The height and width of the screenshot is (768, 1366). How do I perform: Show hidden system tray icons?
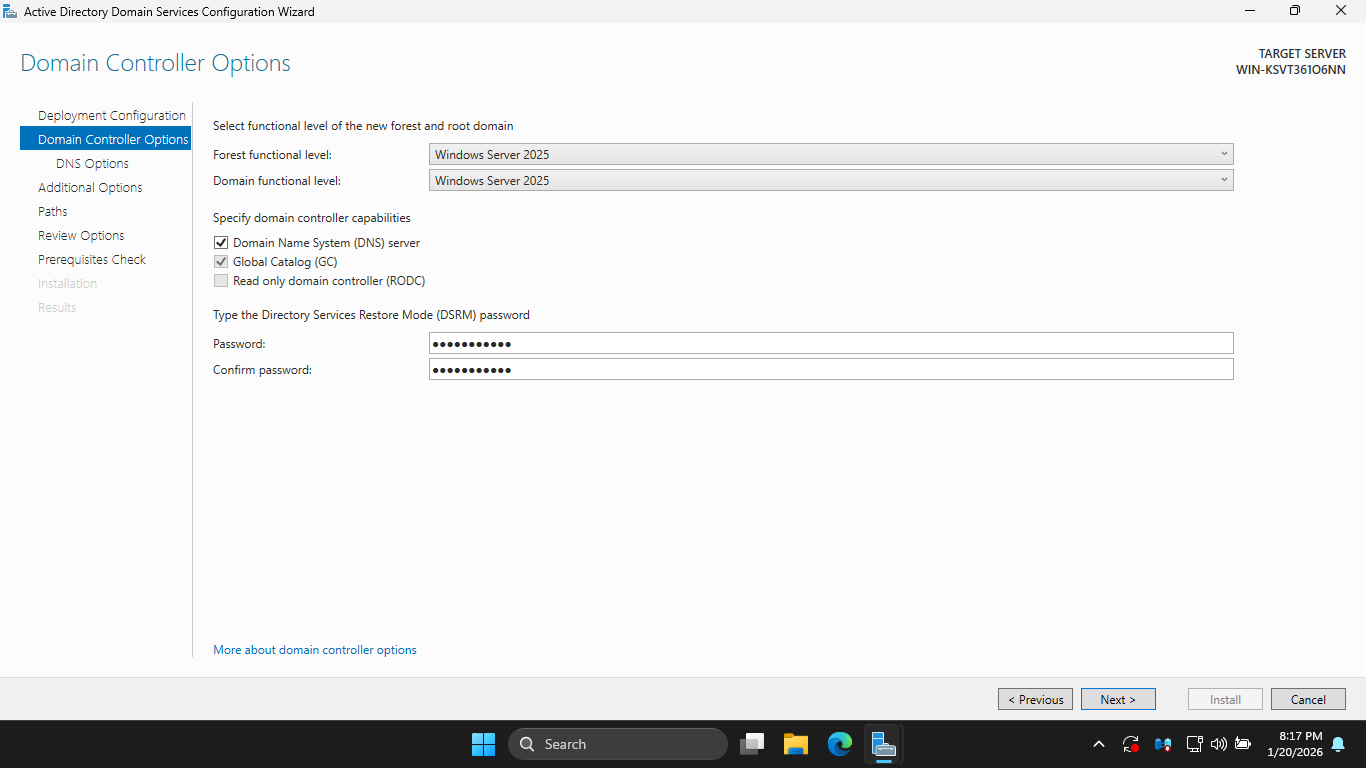[1099, 744]
